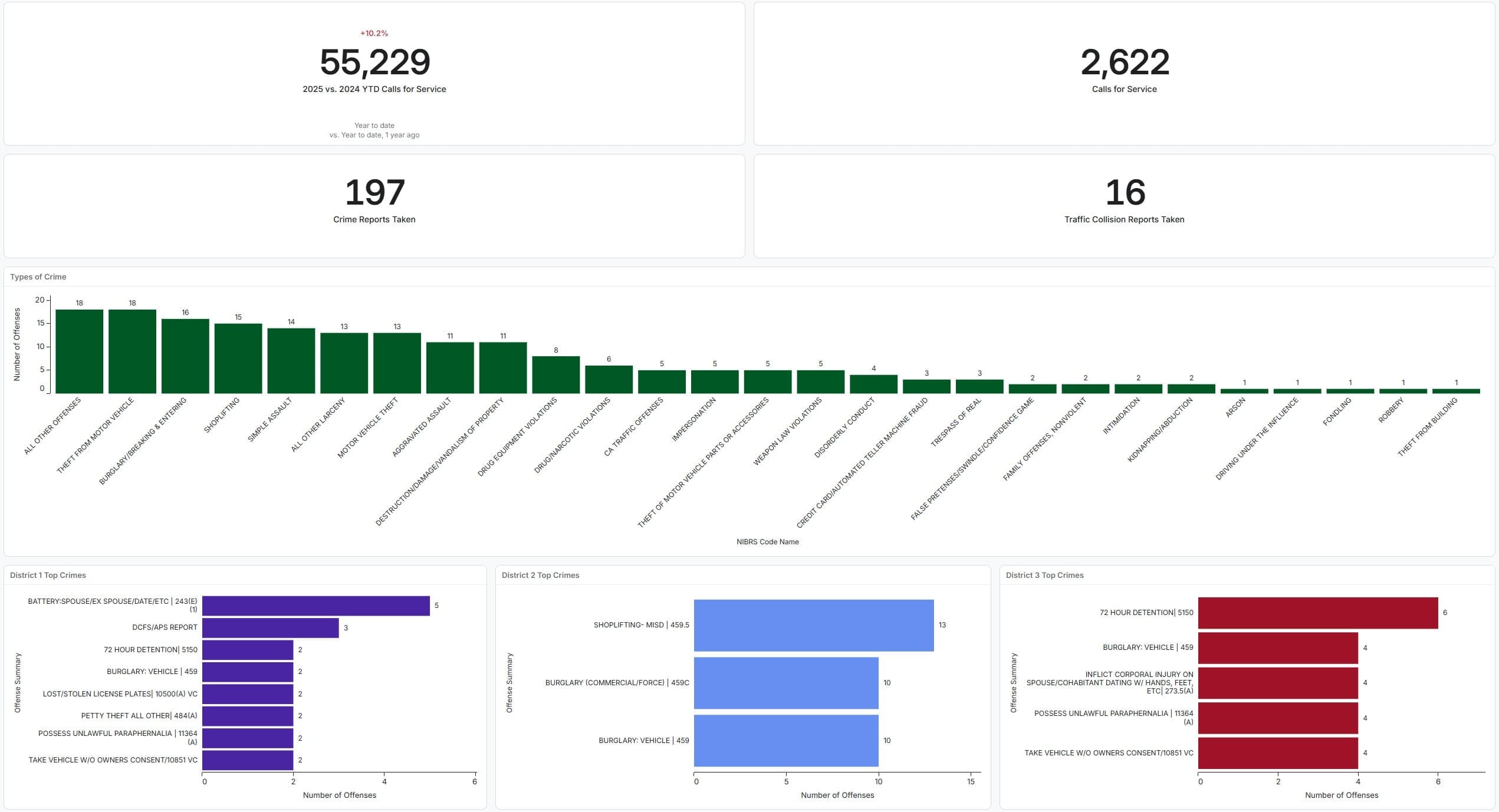Select District 3's 72 HOUR DETENTION red bar
1499x812 pixels.
tap(1317, 613)
